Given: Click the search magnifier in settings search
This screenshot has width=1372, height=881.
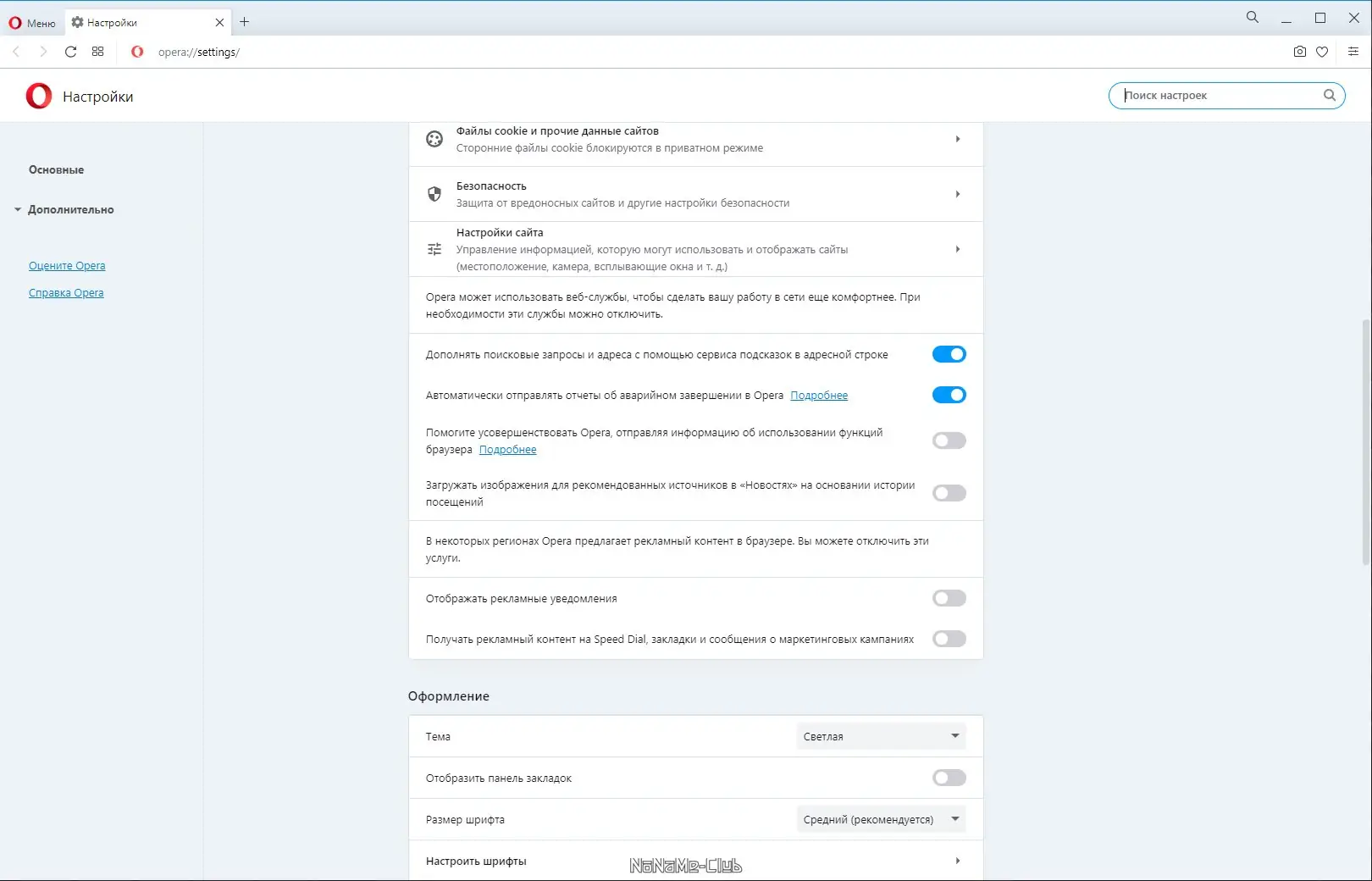Looking at the screenshot, I should (1330, 96).
